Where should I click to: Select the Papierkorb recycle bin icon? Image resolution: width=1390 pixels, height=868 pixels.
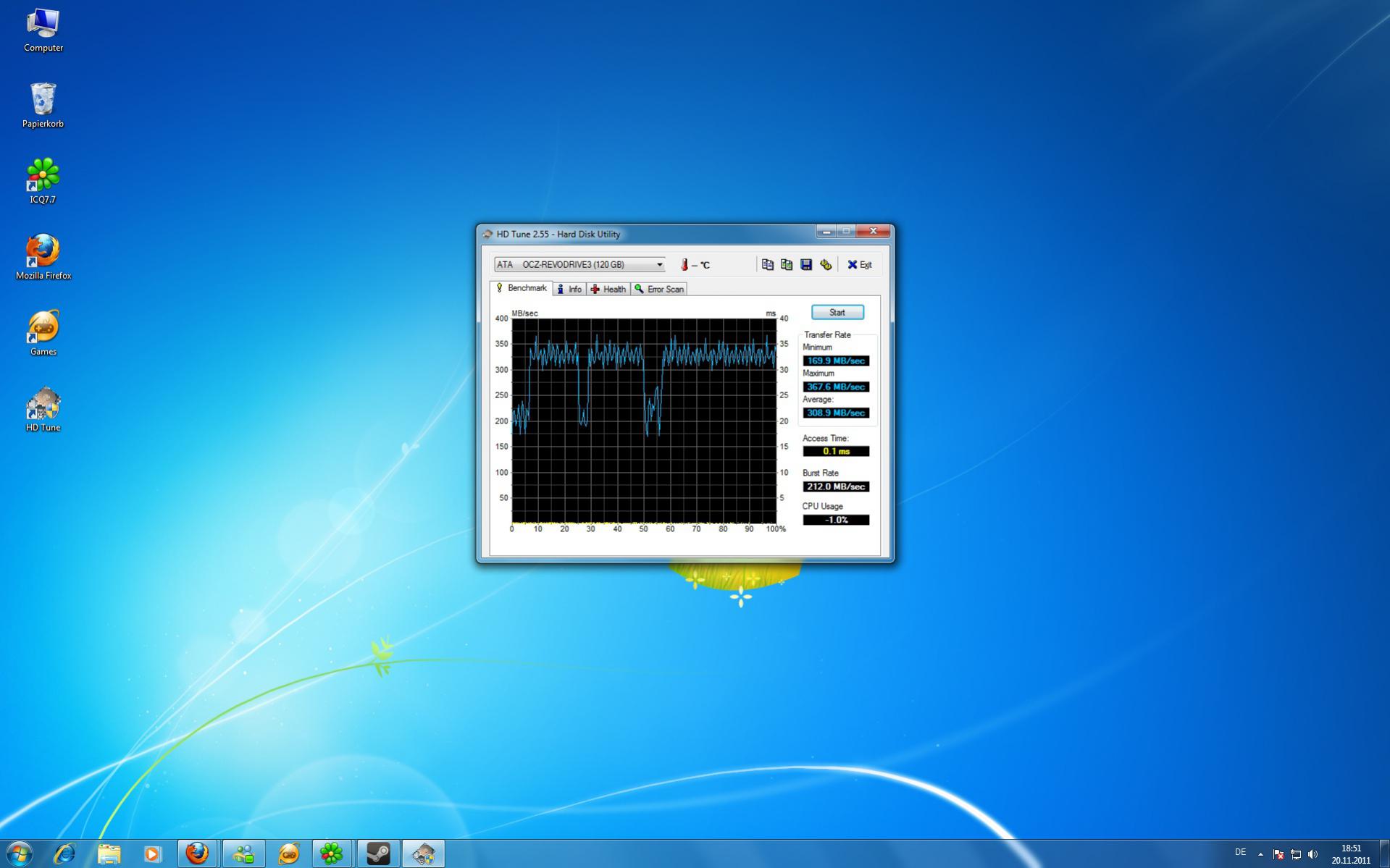43,106
